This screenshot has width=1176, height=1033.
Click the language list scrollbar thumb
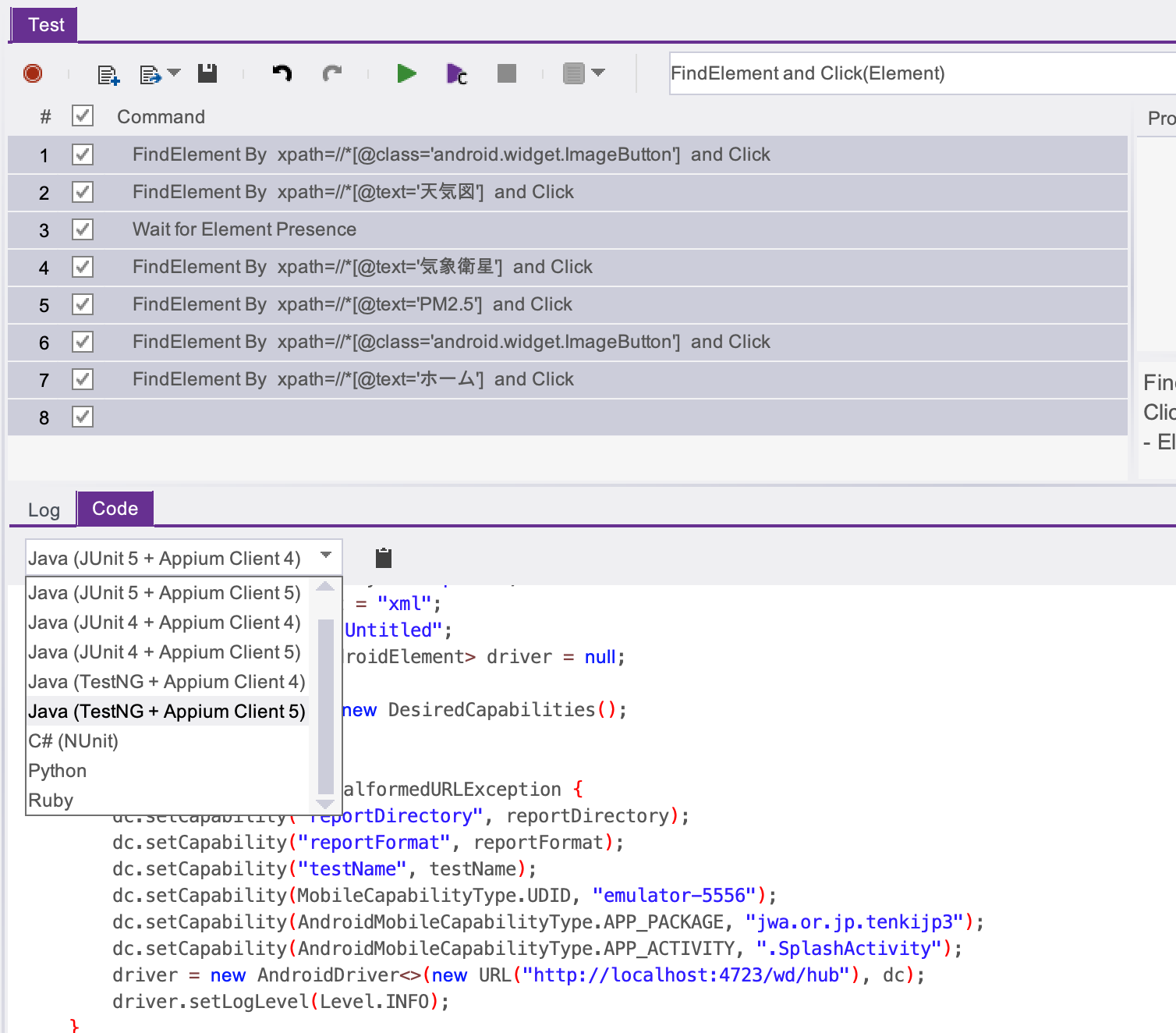(x=326, y=706)
